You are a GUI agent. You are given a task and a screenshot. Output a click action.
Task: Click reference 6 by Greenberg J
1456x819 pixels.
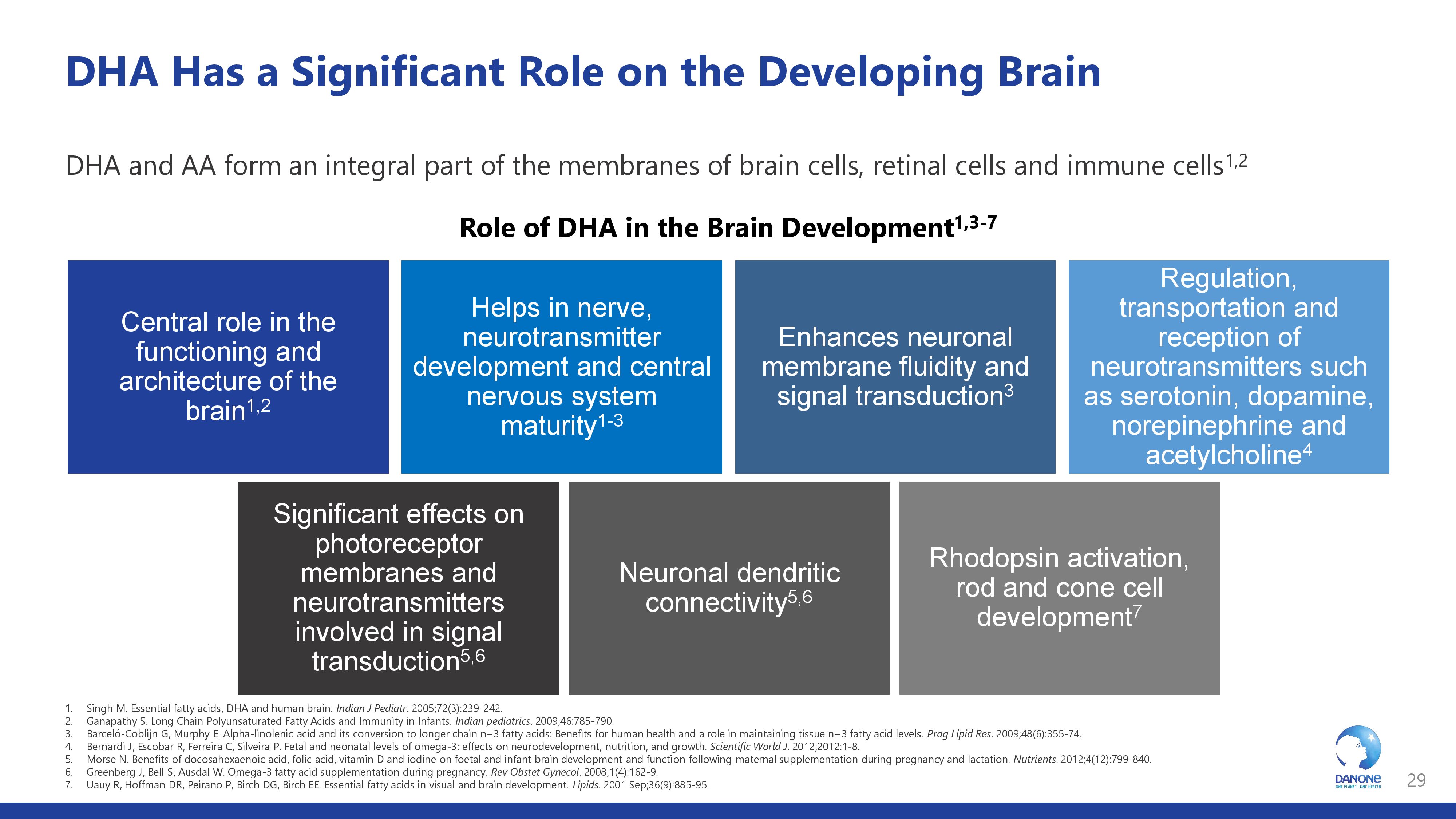tap(371, 772)
